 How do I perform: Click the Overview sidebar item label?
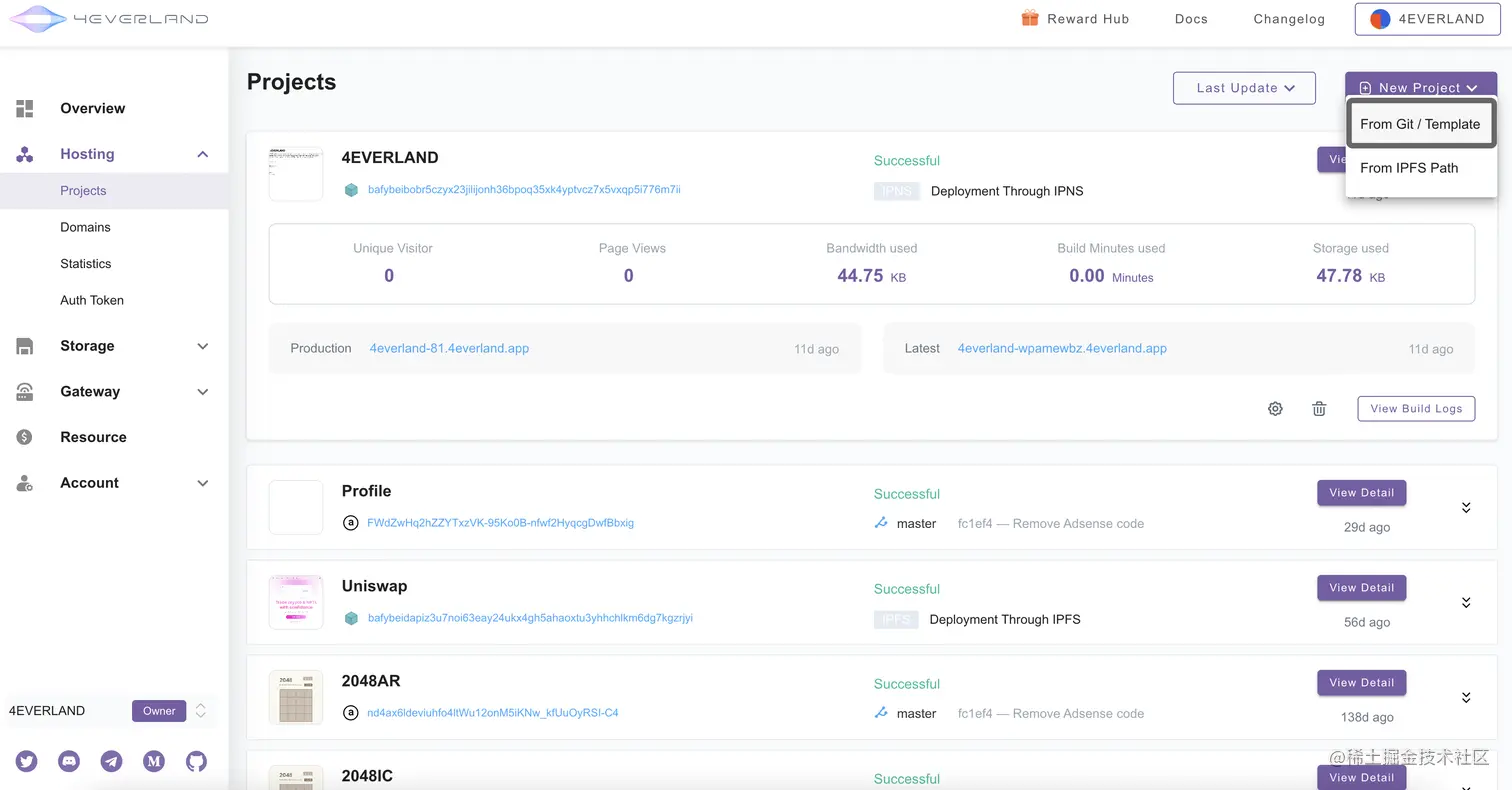coord(93,108)
